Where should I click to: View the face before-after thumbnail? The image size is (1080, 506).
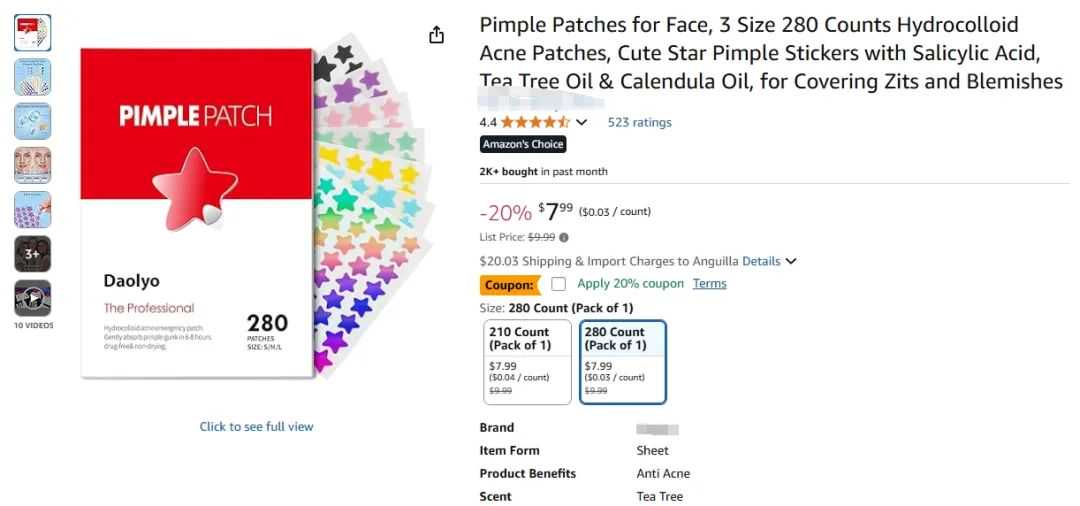tap(32, 165)
